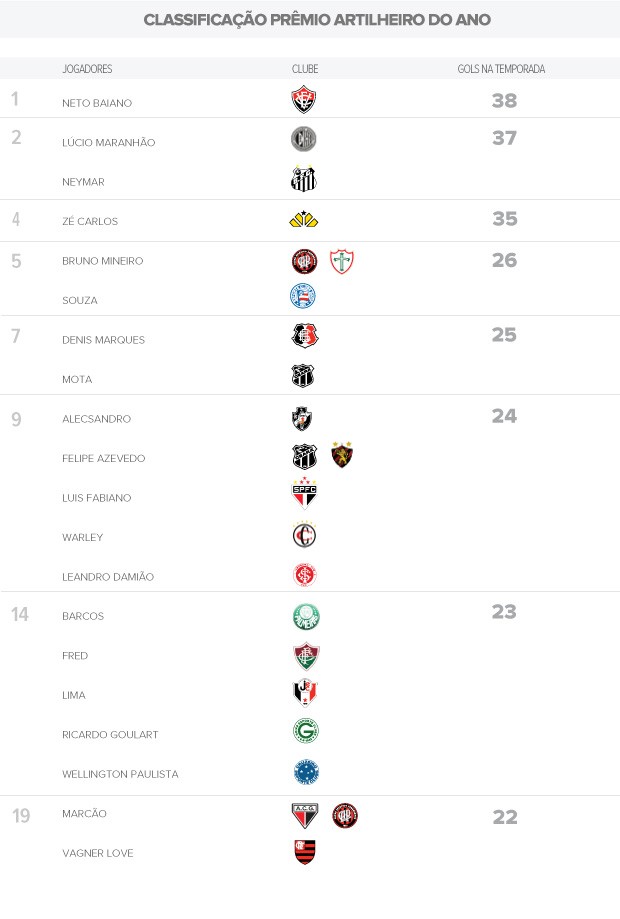Click the 38 goals number
The height and width of the screenshot is (919, 620).
pos(504,100)
